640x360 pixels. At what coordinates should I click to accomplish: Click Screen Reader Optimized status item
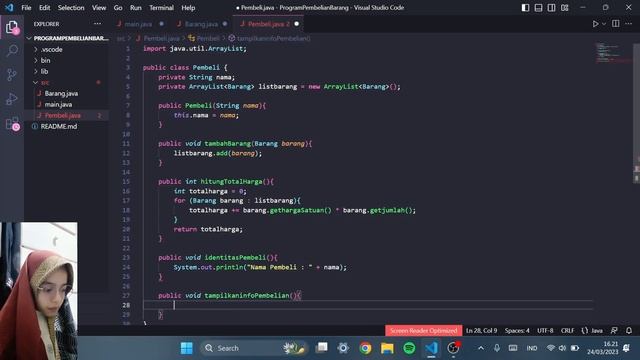click(423, 331)
